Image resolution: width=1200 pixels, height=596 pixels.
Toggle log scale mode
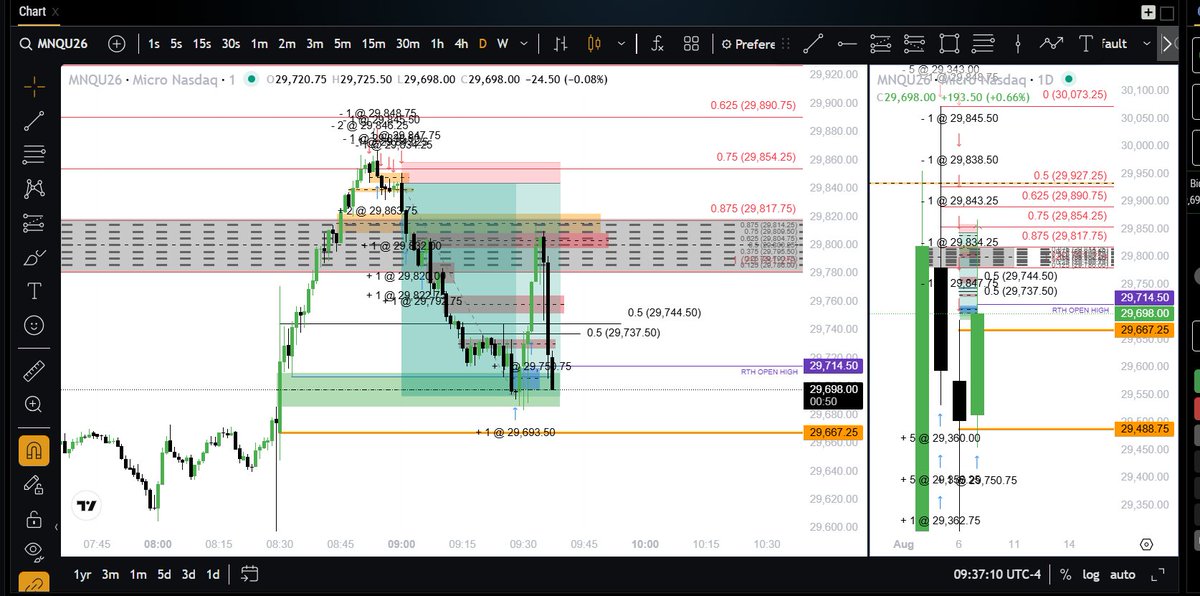click(x=1090, y=575)
